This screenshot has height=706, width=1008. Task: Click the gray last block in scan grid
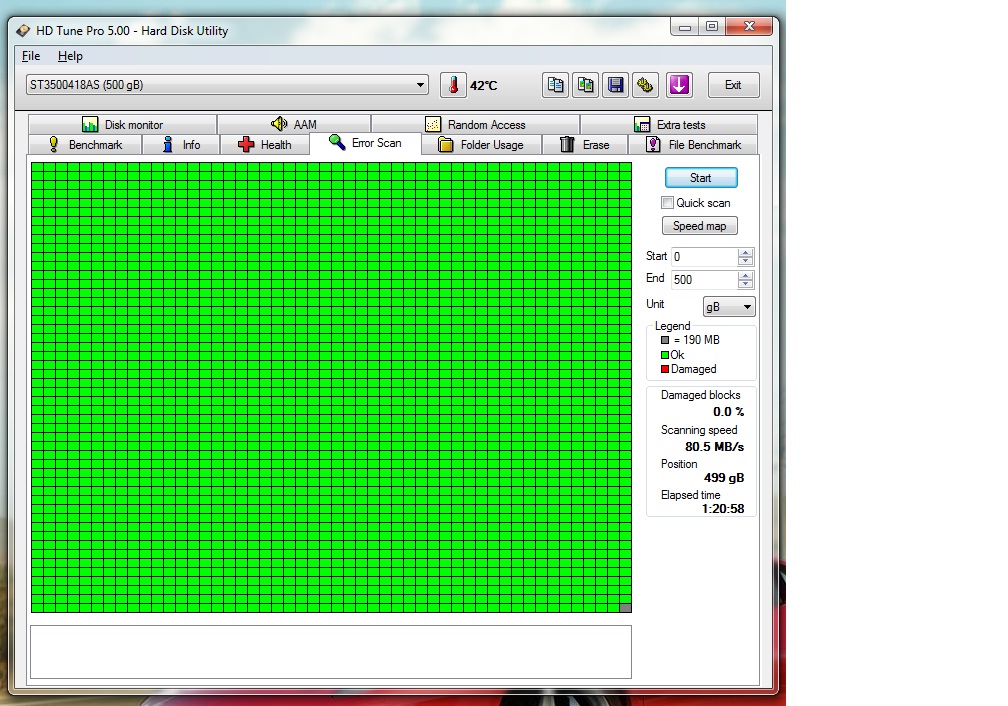[x=625, y=608]
